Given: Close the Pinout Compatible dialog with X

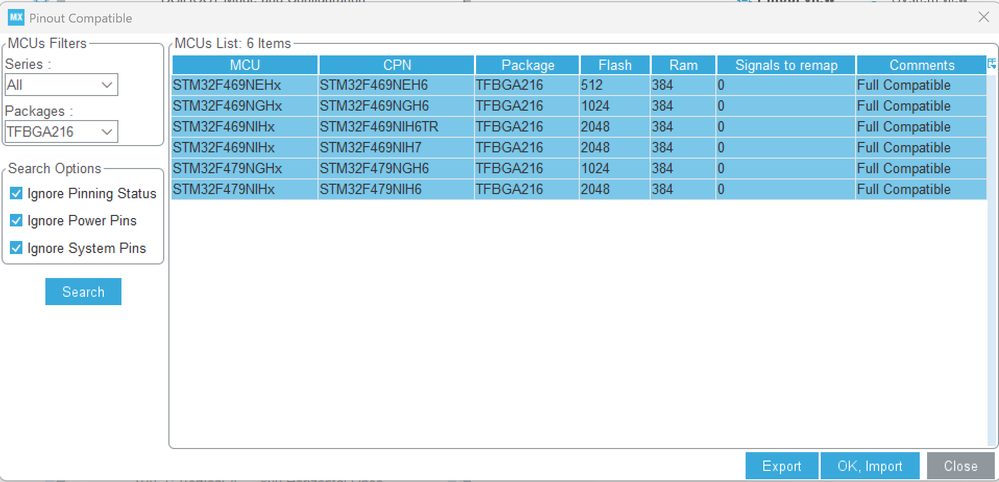Looking at the screenshot, I should tap(984, 17).
